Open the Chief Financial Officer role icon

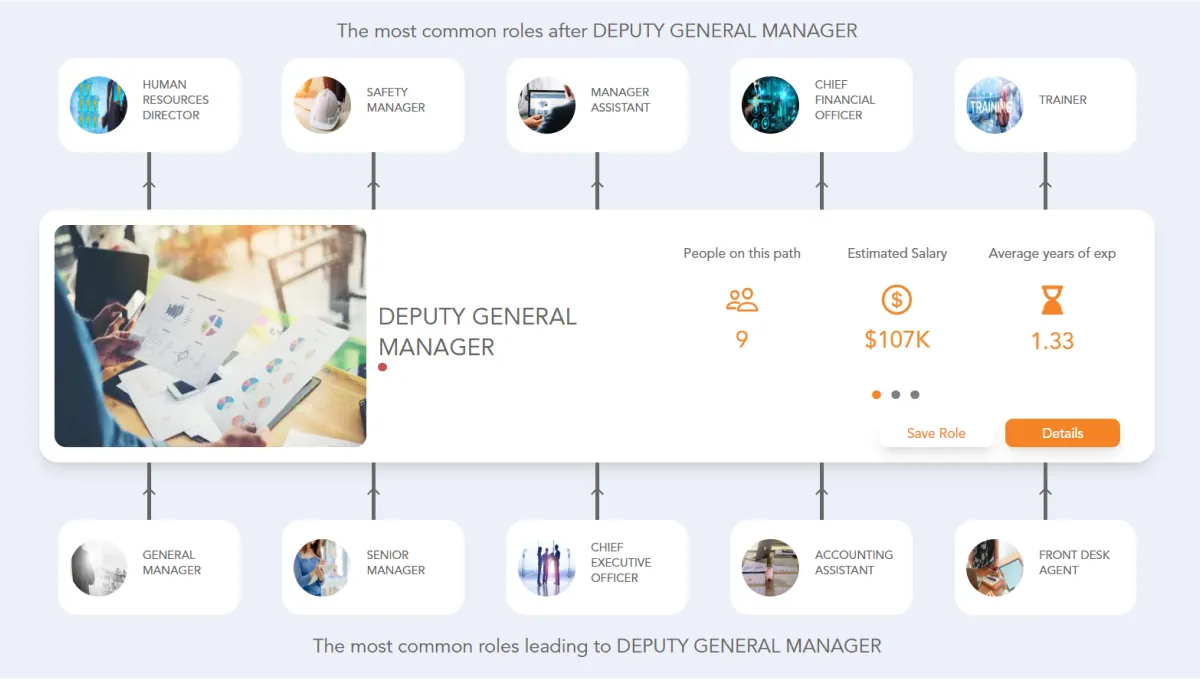coord(770,105)
